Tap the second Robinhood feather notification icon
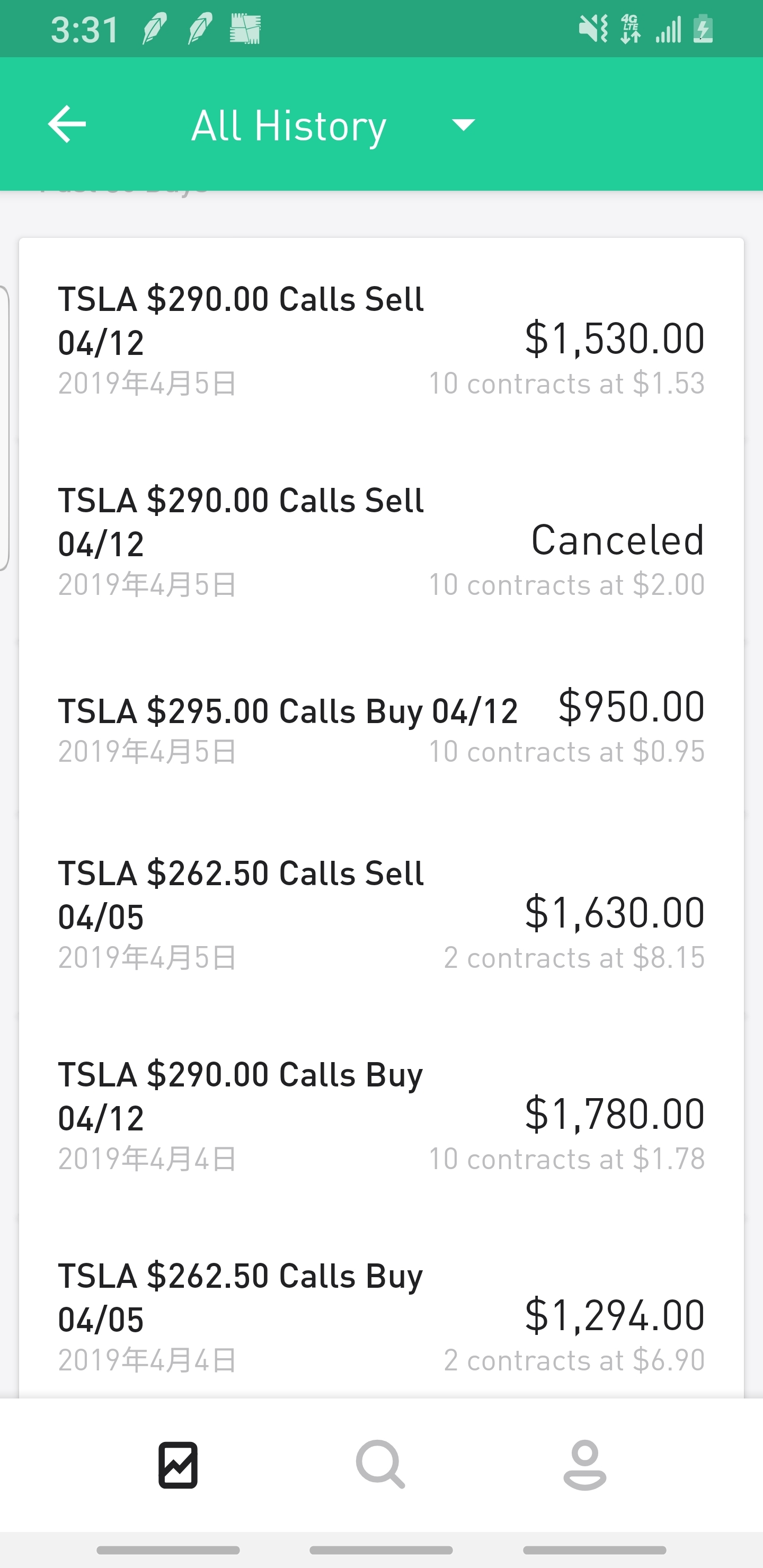Image resolution: width=763 pixels, height=1568 pixels. 200,29
